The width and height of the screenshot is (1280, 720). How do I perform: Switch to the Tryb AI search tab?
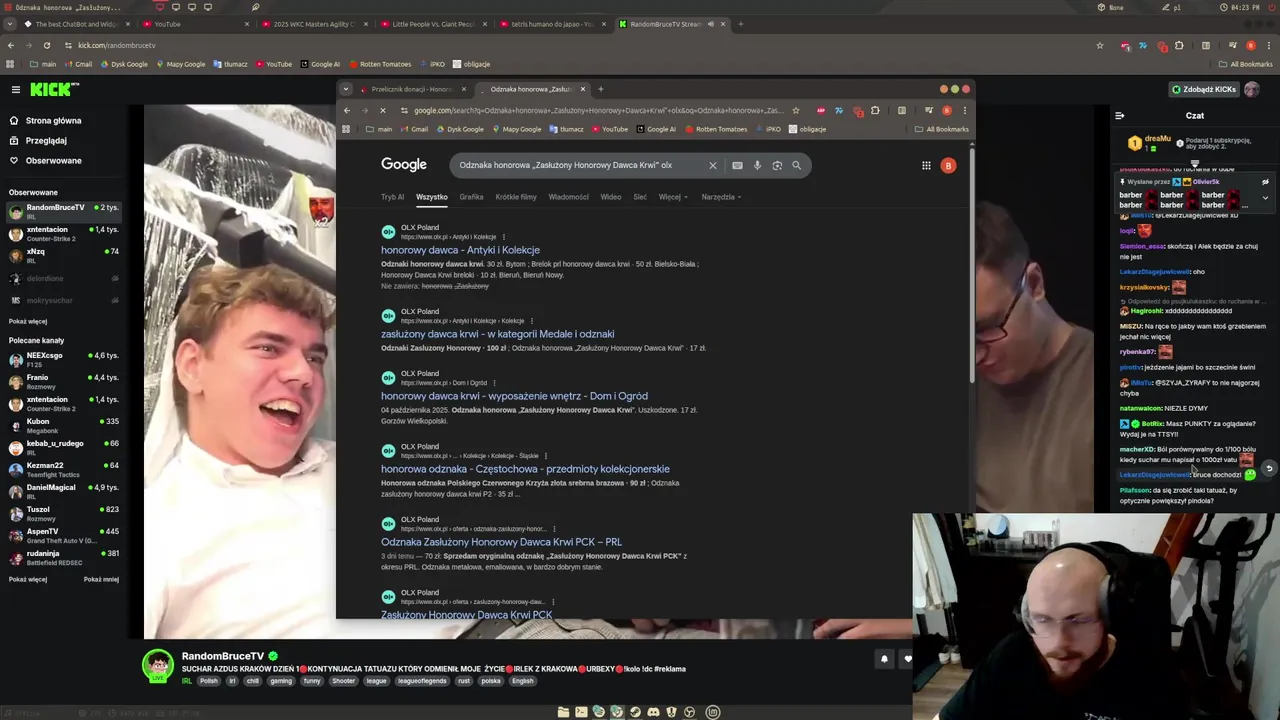[392, 197]
